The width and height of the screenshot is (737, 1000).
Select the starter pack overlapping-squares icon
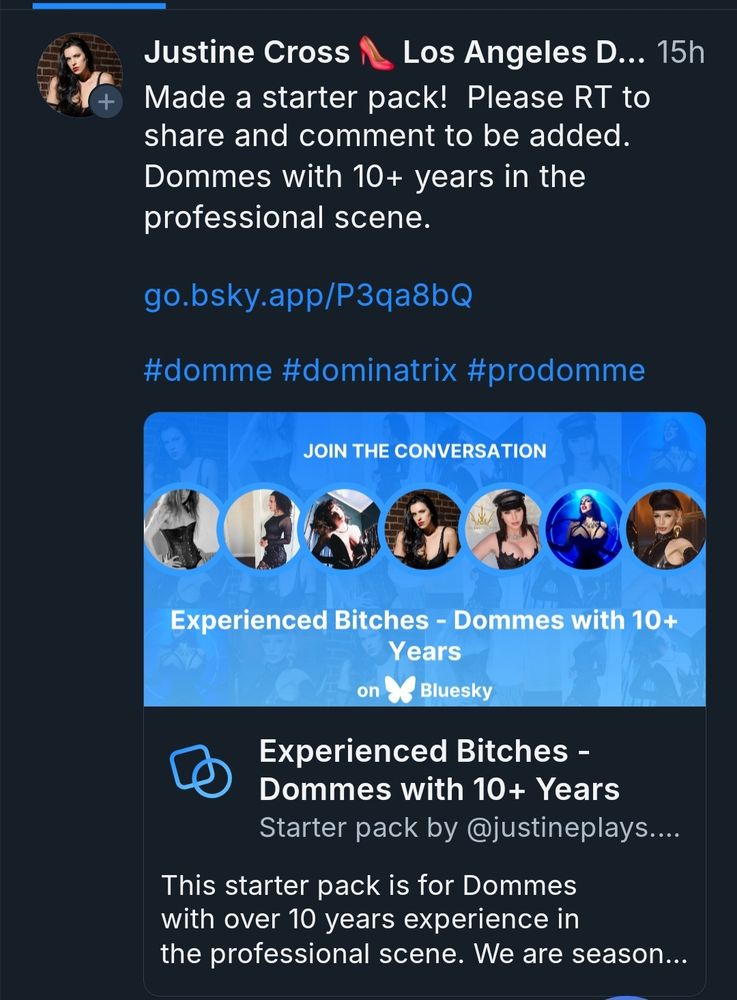[200, 771]
